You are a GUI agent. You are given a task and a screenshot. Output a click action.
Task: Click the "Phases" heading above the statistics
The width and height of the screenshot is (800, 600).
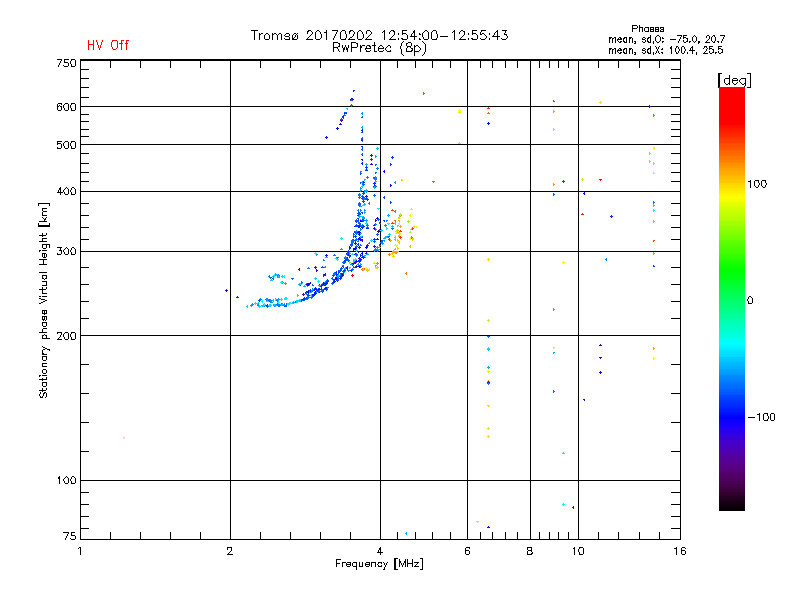647,29
